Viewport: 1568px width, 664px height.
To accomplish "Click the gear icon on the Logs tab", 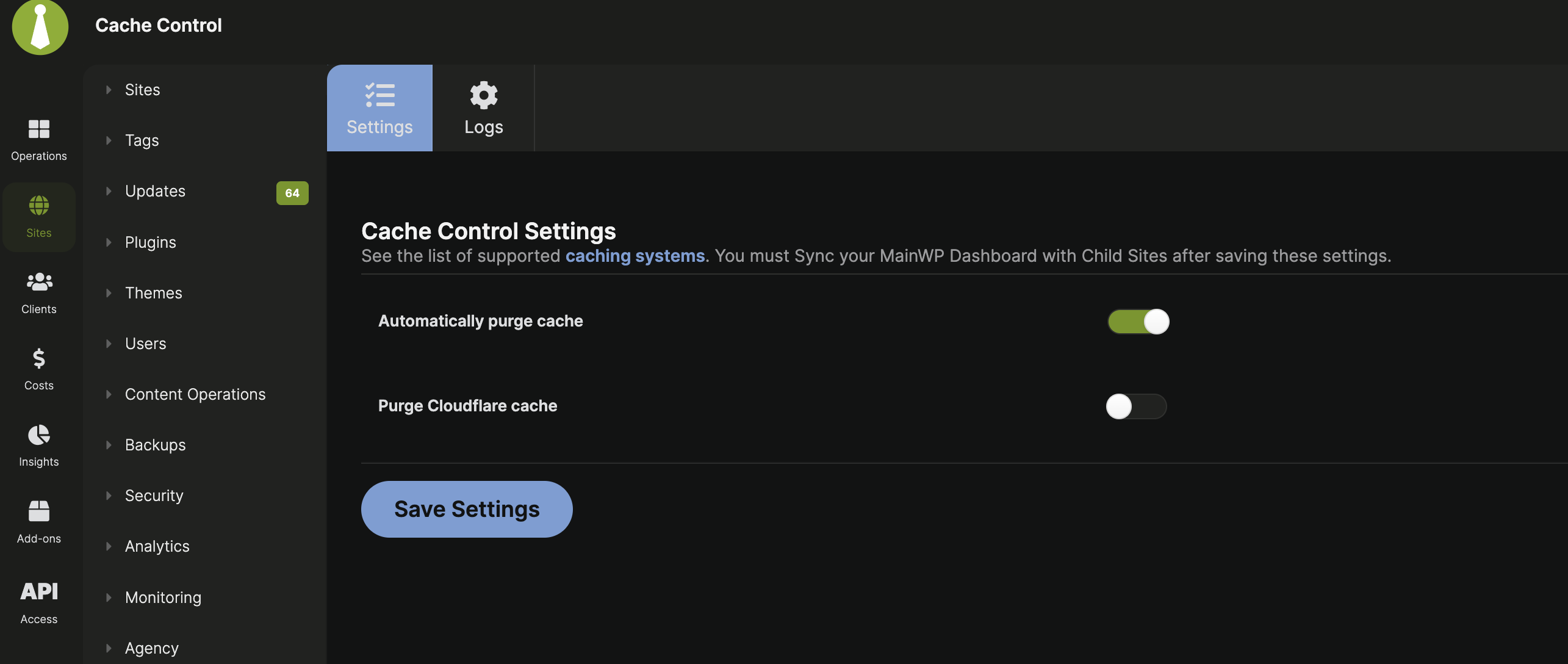I will click(484, 95).
